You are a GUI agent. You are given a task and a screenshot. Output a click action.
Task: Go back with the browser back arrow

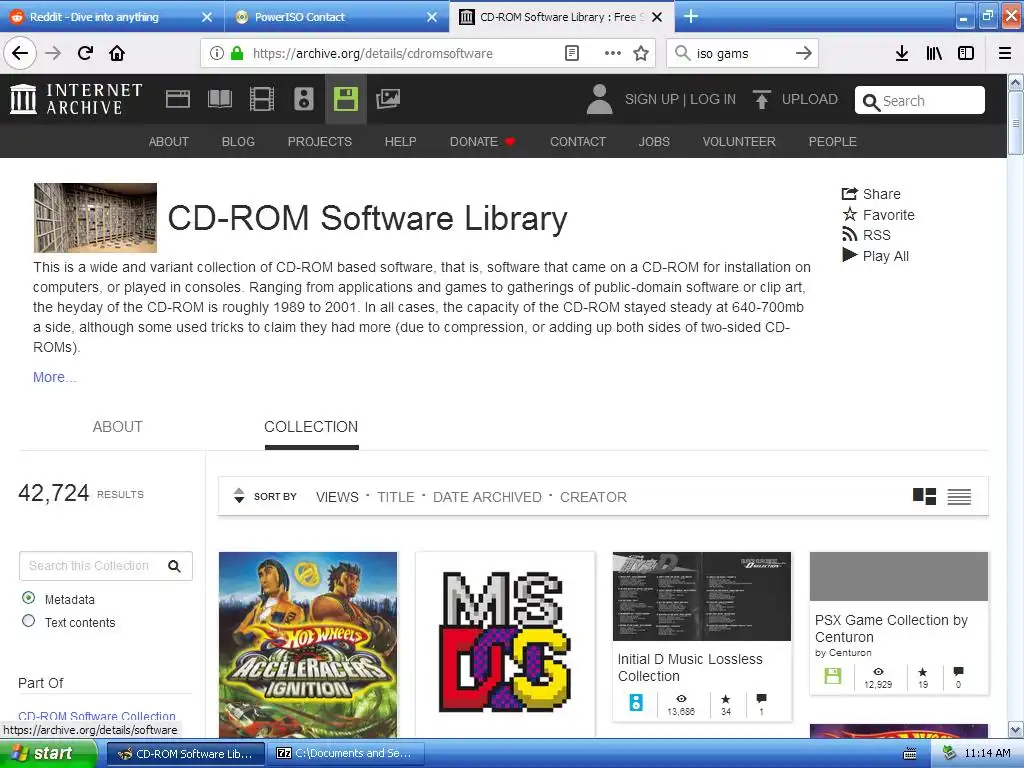coord(20,53)
